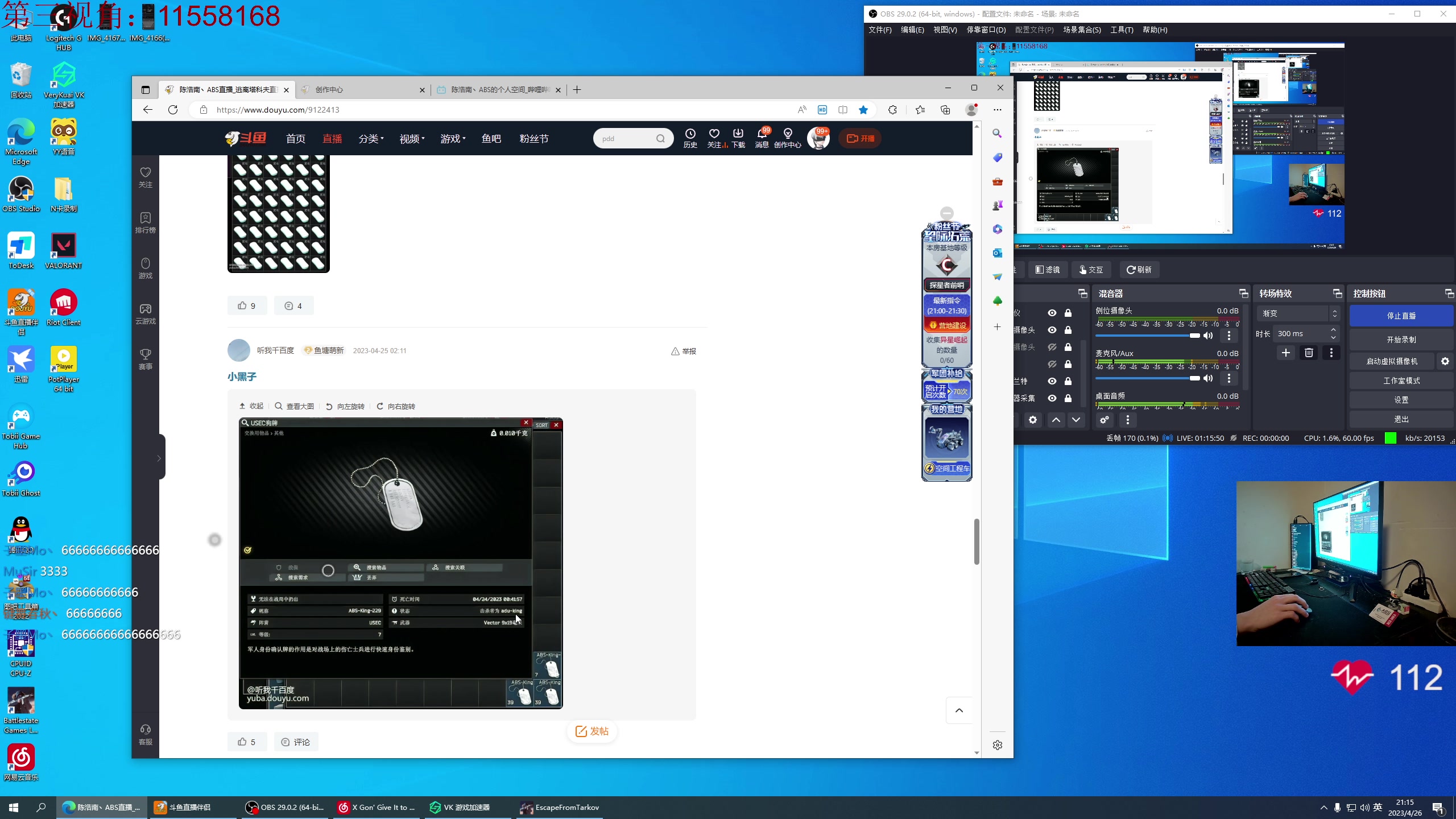
Task: Expand the 视频 dropdown in Douyu nav
Action: coord(412,139)
